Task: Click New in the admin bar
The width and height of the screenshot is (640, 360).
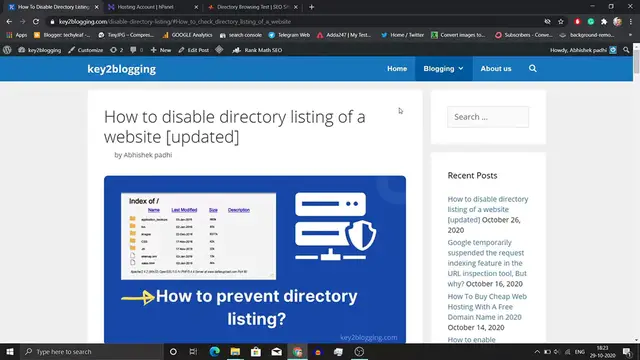Action: (x=160, y=50)
